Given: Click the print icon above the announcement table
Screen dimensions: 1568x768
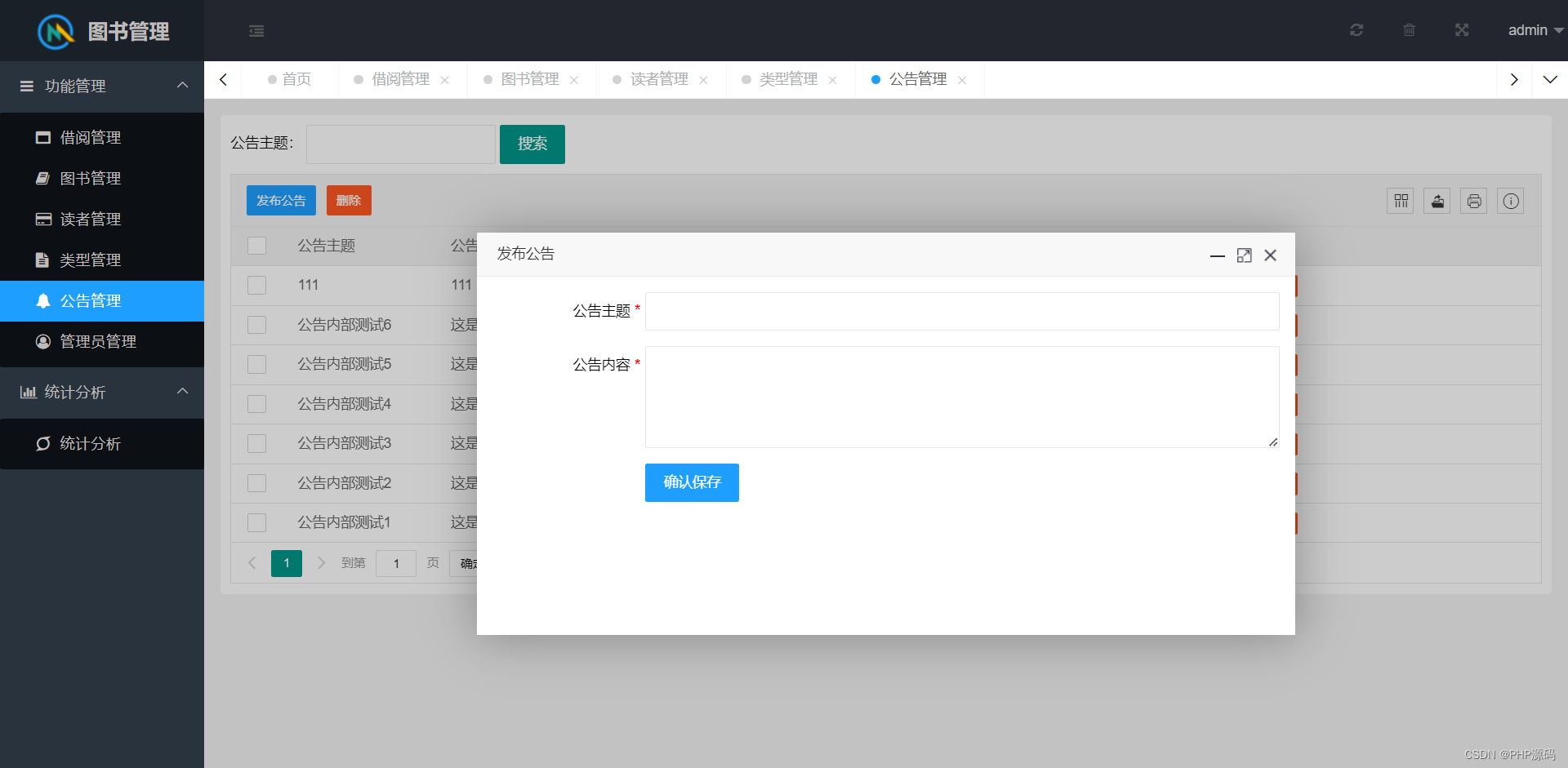Looking at the screenshot, I should [x=1473, y=201].
